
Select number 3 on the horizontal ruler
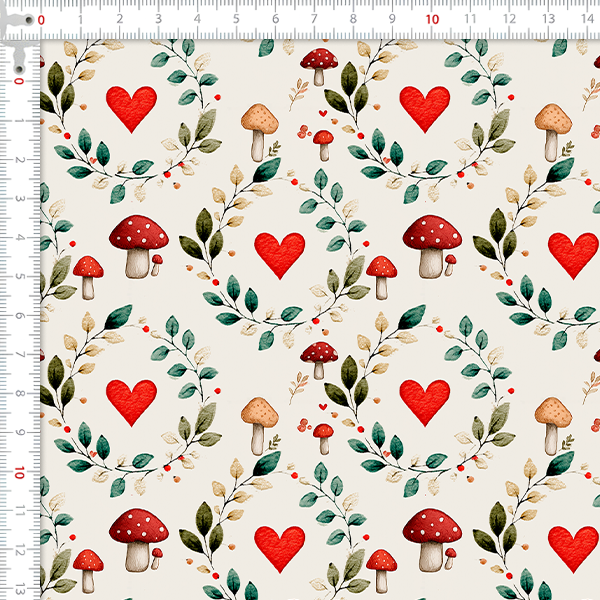coord(158,18)
